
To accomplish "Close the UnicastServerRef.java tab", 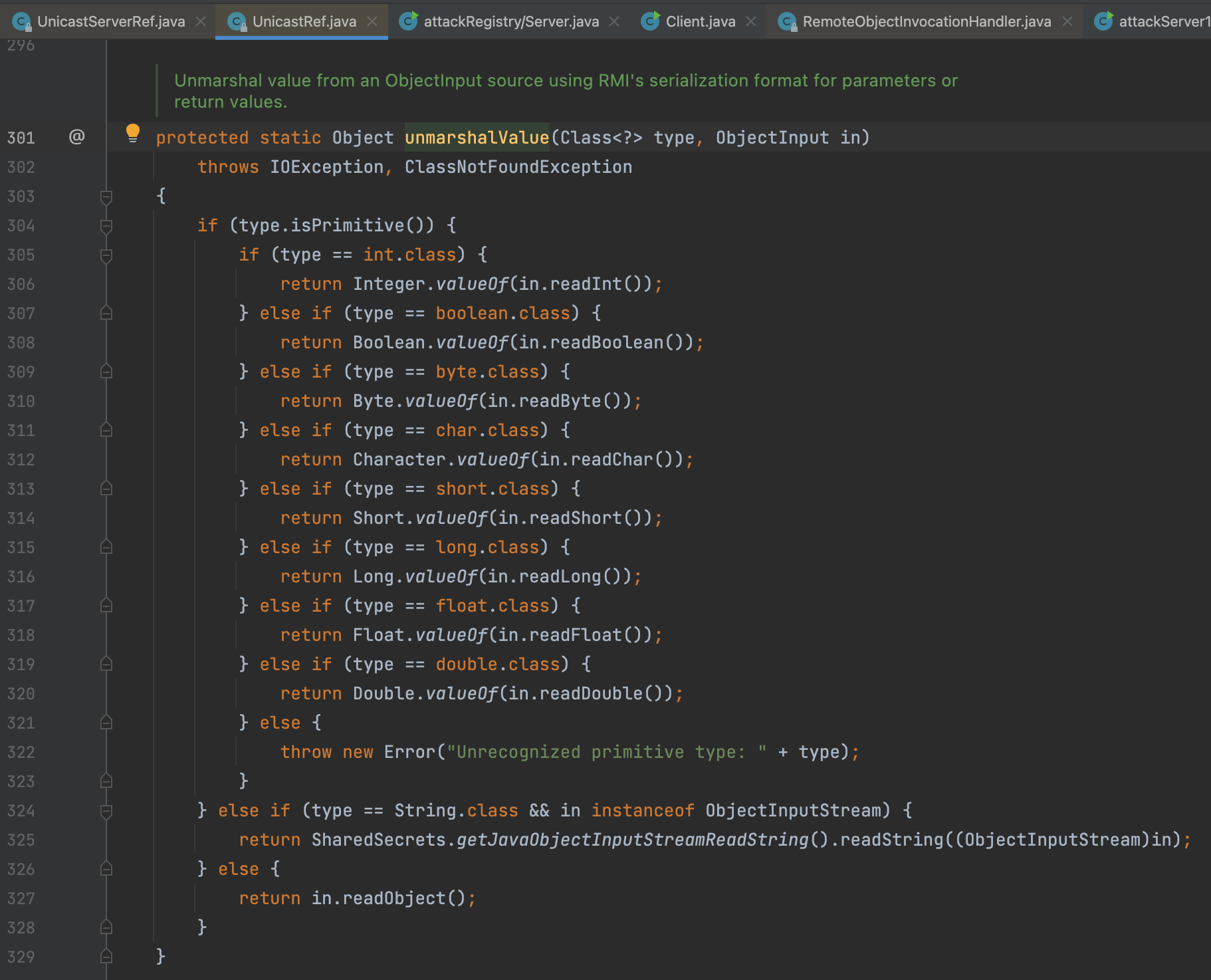I will (201, 21).
